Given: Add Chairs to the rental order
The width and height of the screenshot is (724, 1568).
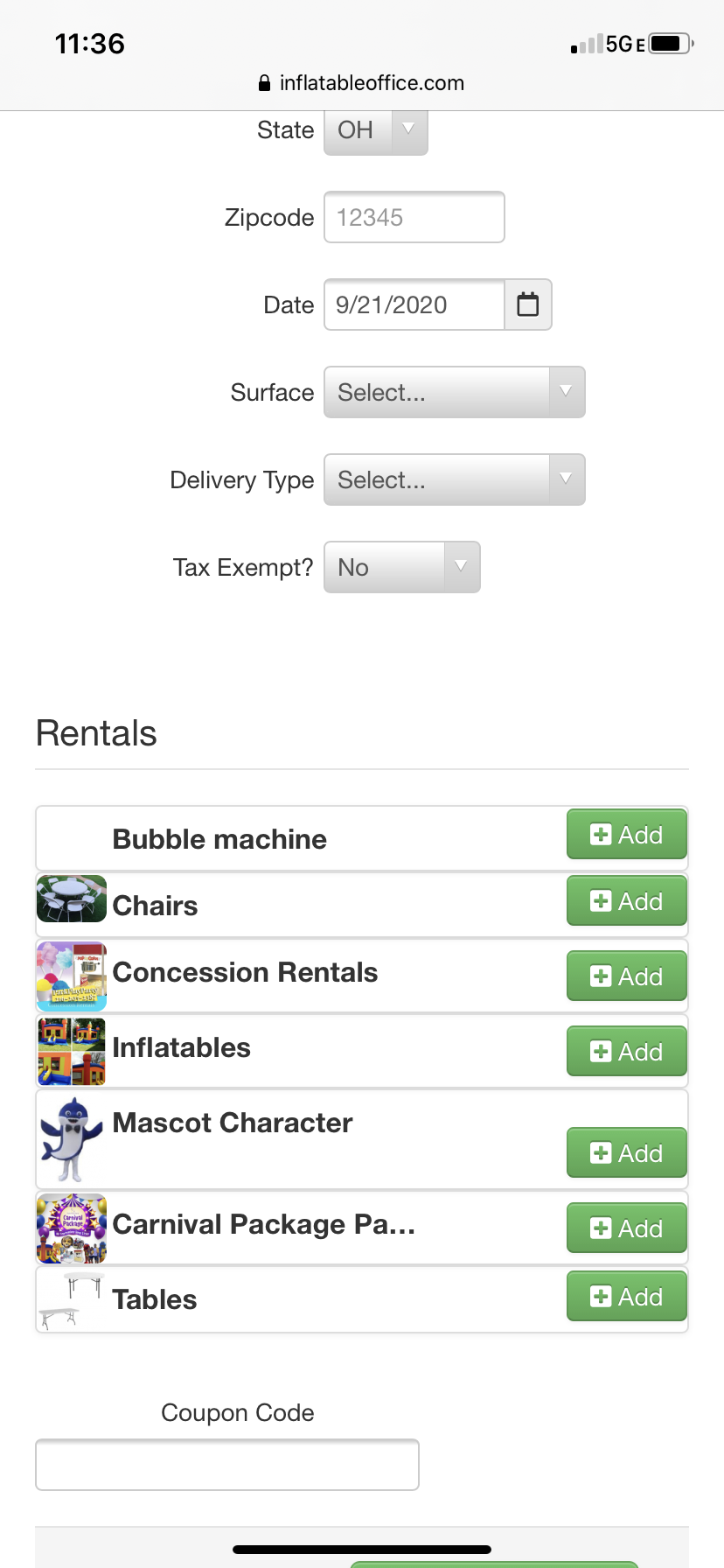Looking at the screenshot, I should (x=626, y=901).
